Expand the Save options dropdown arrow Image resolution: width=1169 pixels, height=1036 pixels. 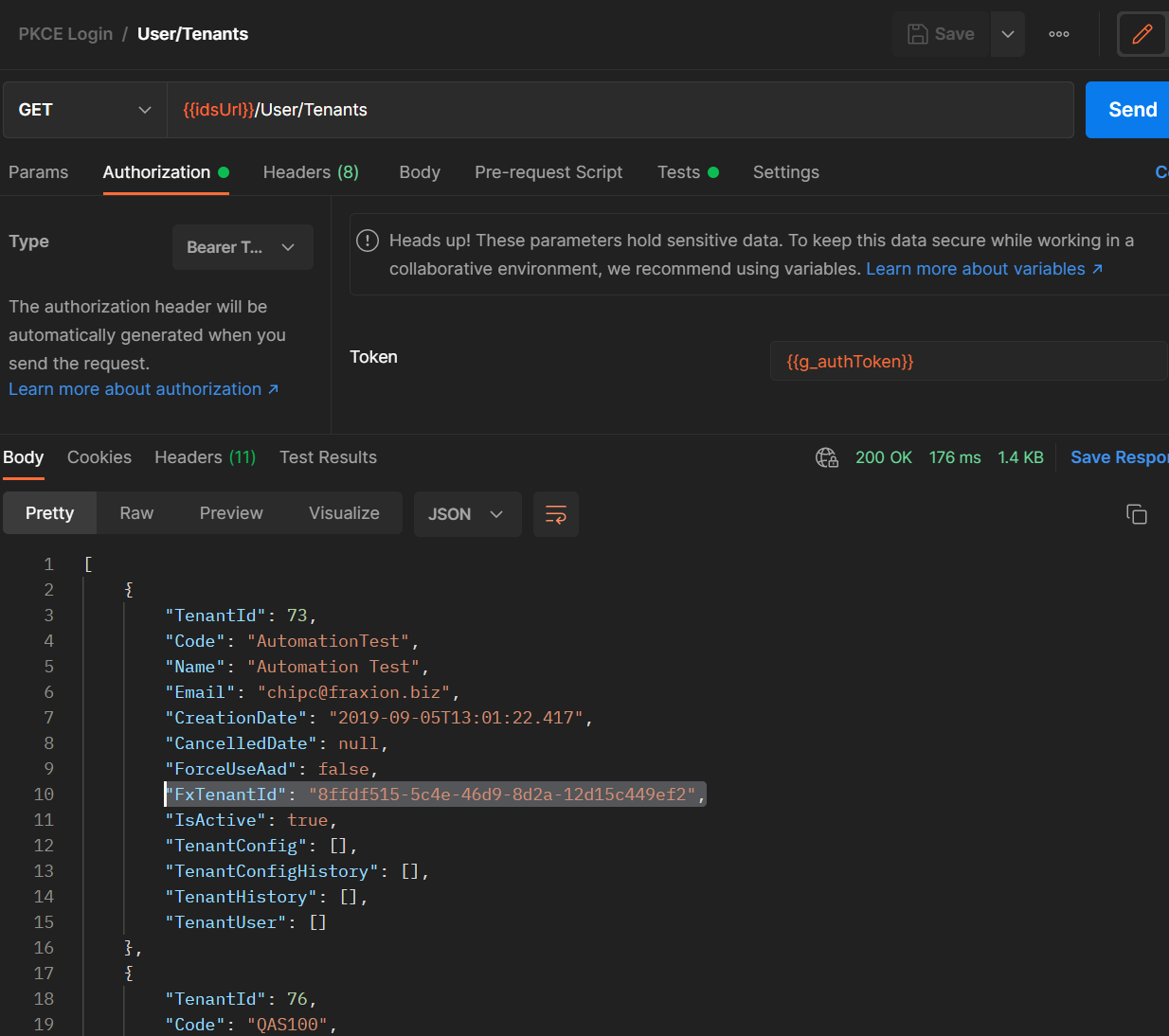pyautogui.click(x=1008, y=34)
